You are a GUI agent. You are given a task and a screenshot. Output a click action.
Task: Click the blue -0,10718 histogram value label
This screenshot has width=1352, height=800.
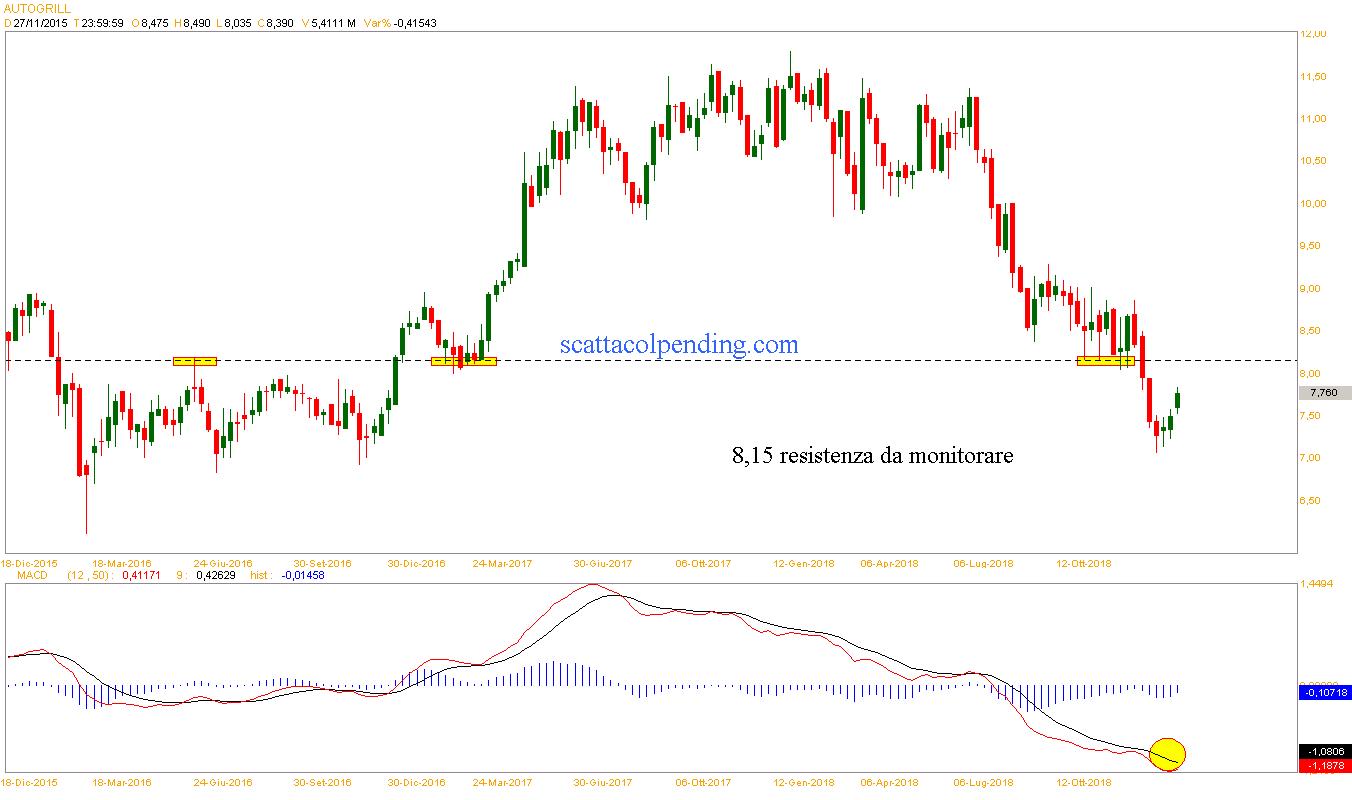[1324, 692]
